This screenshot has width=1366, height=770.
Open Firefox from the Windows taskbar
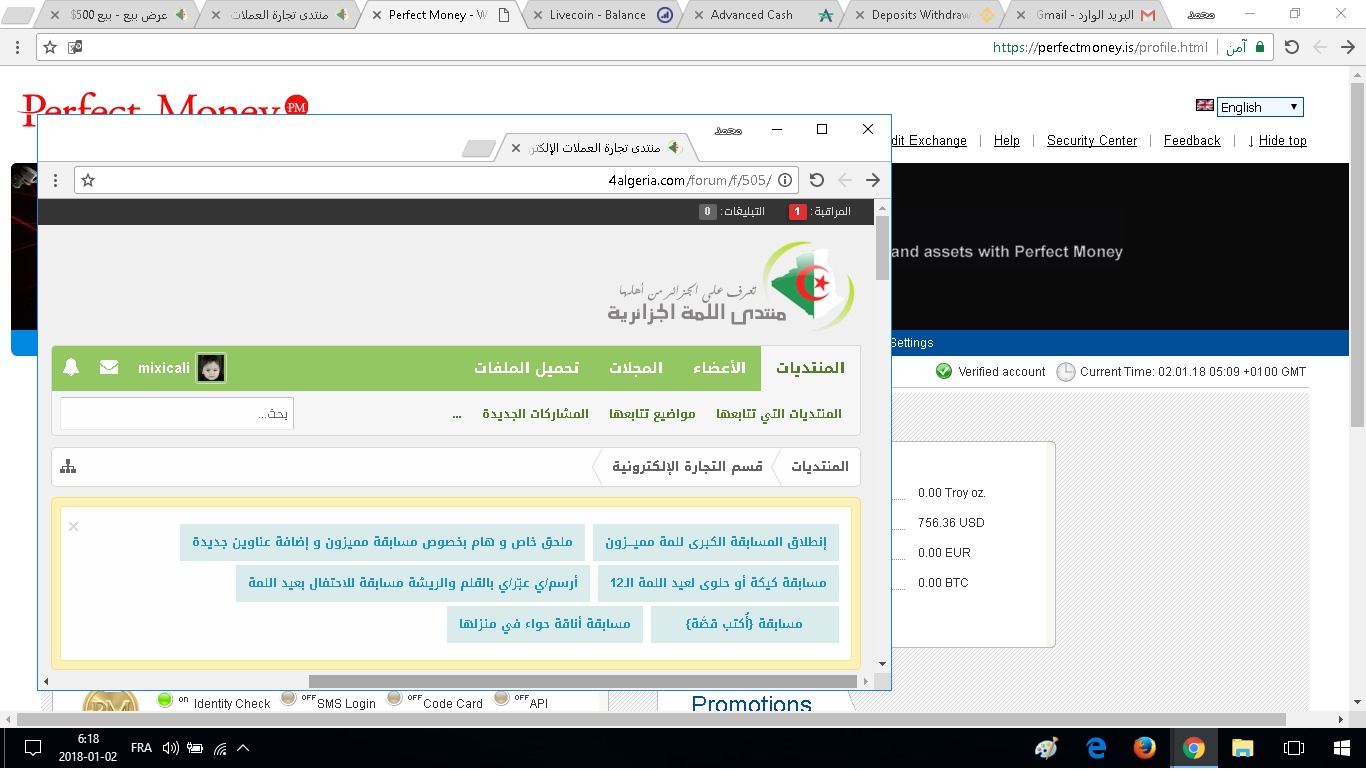point(1144,748)
